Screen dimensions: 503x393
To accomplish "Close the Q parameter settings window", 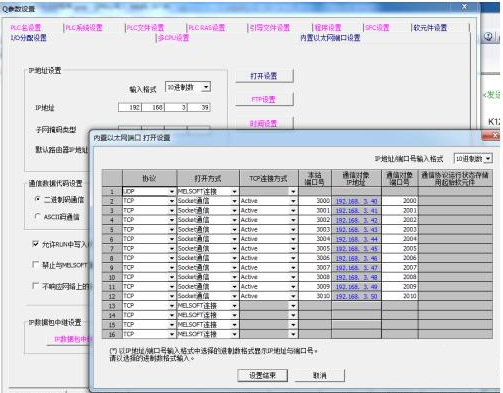I will [x=464, y=7].
